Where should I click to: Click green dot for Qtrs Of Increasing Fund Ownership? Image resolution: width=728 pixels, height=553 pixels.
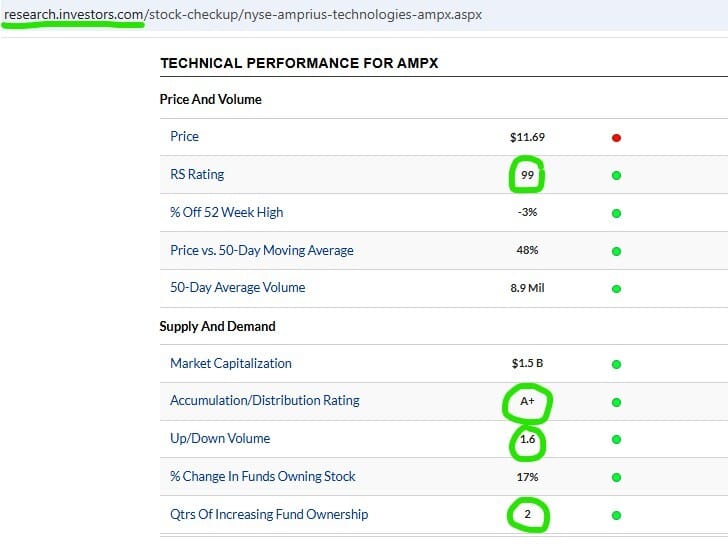pos(616,516)
